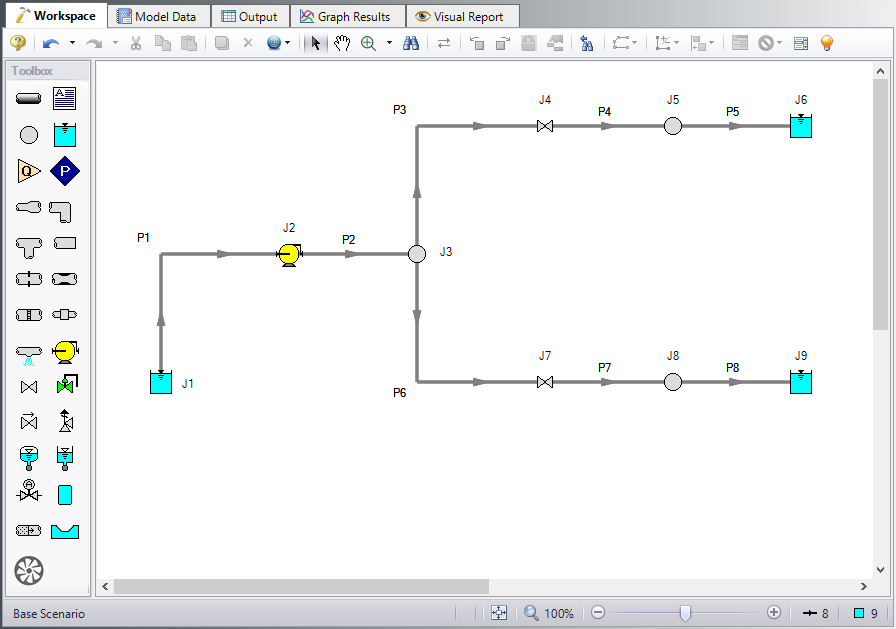This screenshot has width=896, height=629.
Task: Toggle the special conditions symbol tool
Action: [766, 43]
